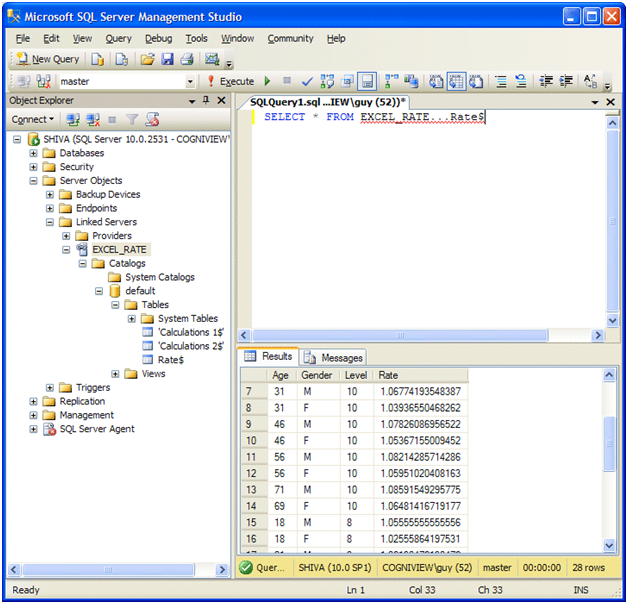Click the Object Explorer refresh/script icon
Screen dimensions: 628x604
[x=152, y=119]
